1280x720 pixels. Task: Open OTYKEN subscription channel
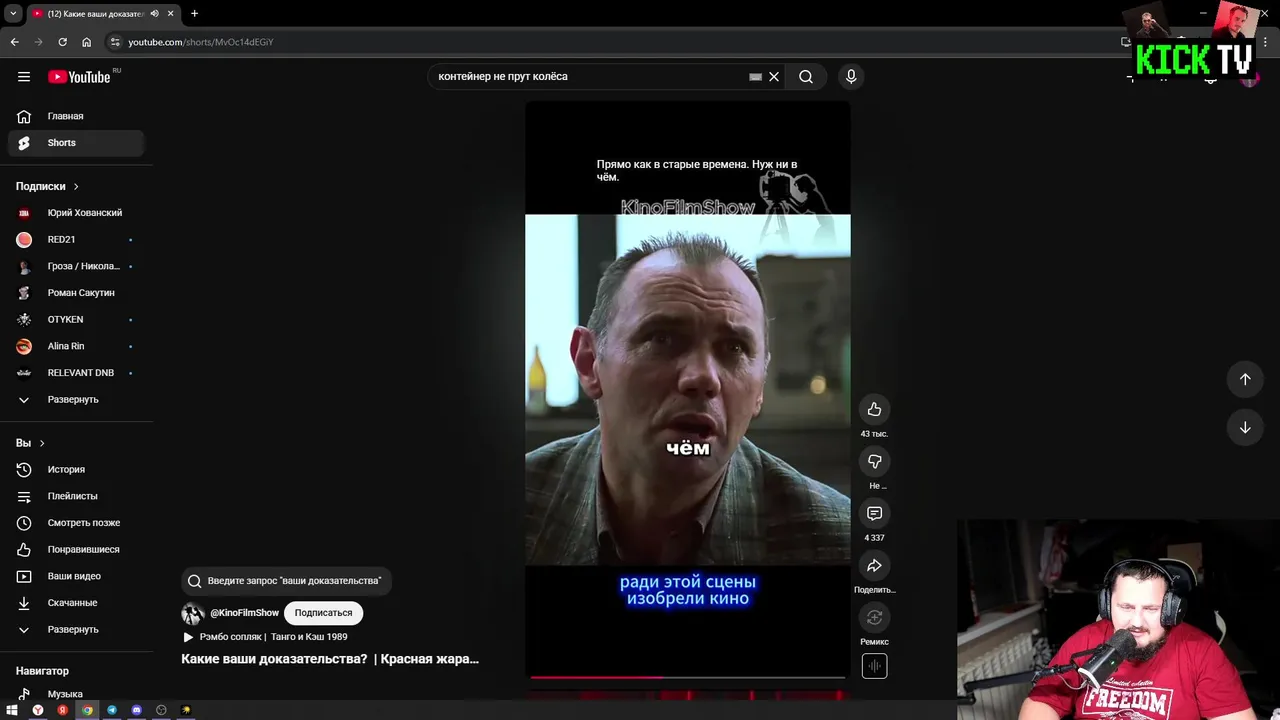tap(76, 320)
